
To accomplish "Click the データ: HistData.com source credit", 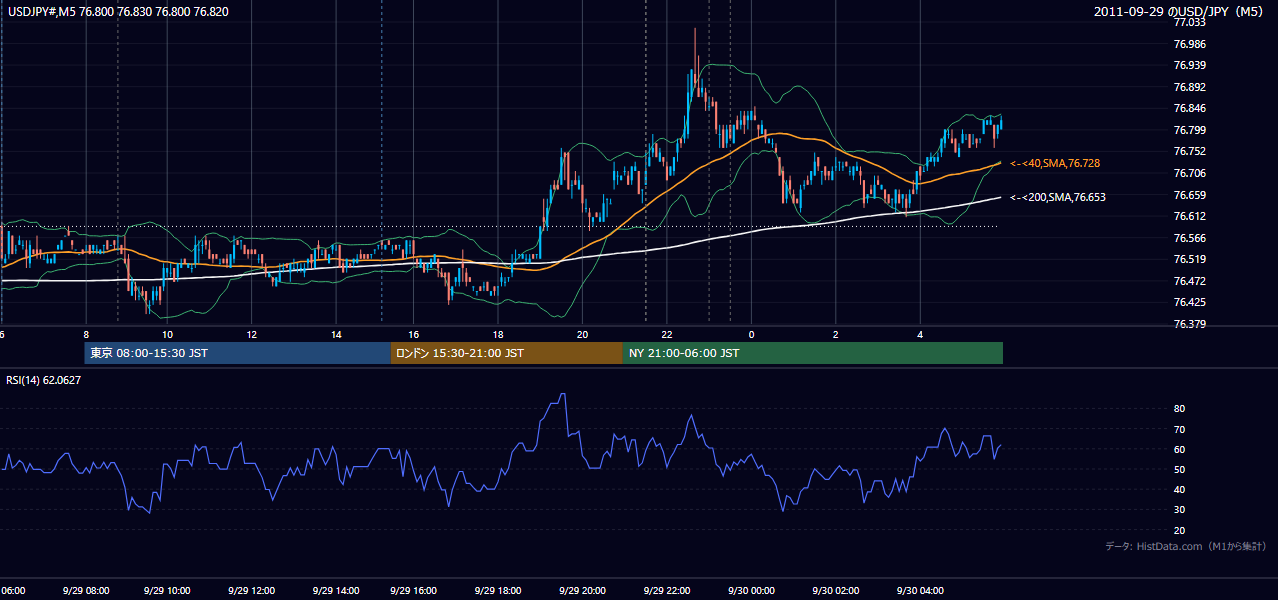I will tap(1186, 546).
